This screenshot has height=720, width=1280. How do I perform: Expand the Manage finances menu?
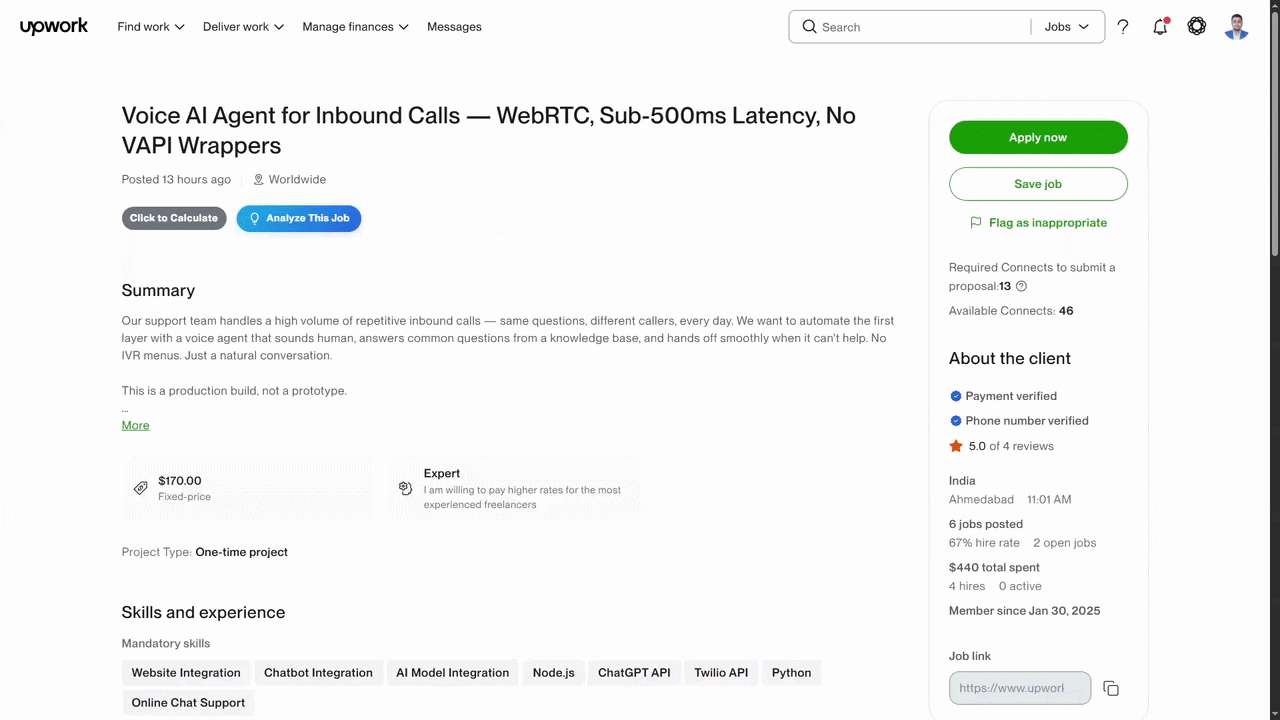(x=356, y=27)
